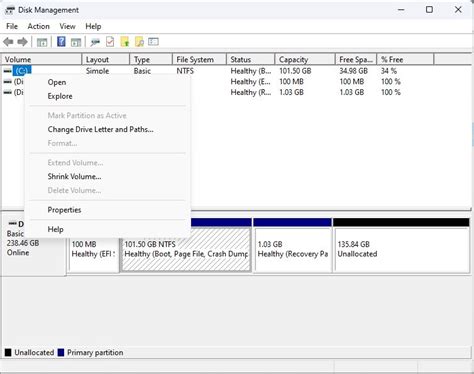Click the red checkmark properties toolbar icon
This screenshot has height=374, width=474.
(110, 42)
